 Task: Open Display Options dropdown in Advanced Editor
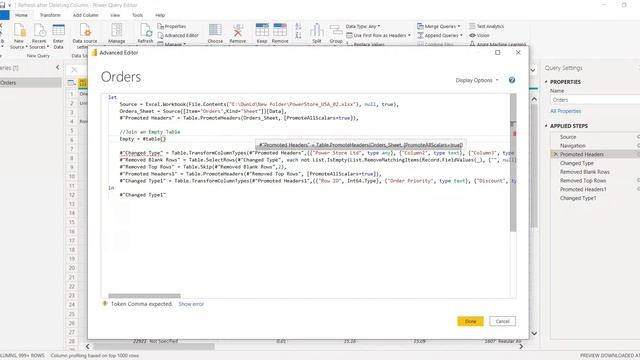pos(477,80)
